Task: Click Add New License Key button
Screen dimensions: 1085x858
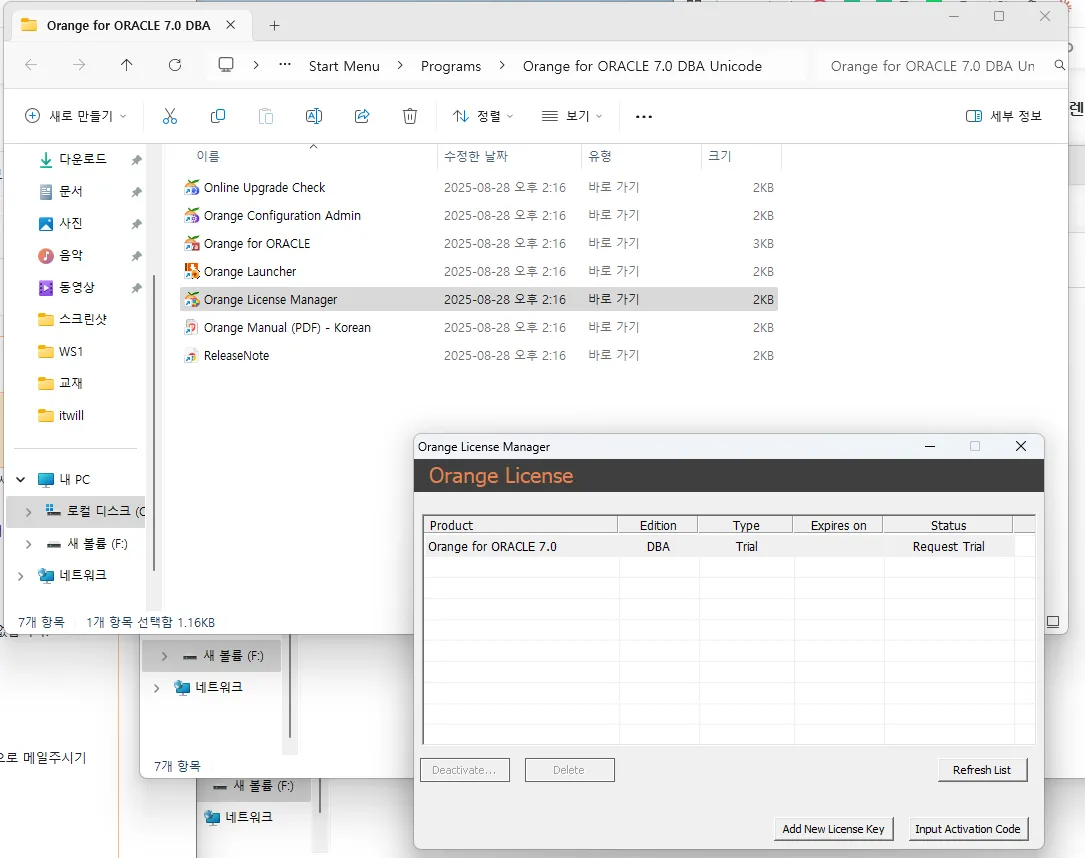Action: [x=833, y=829]
